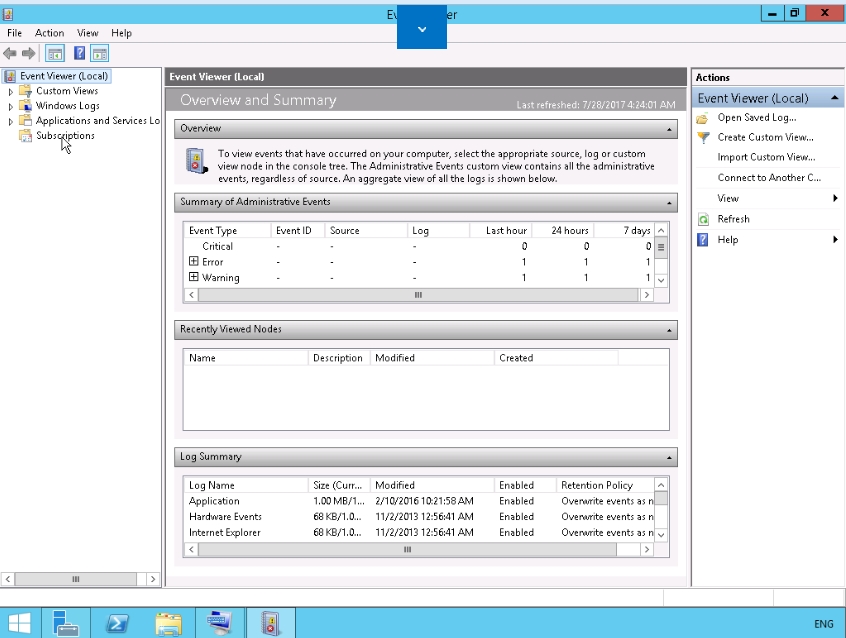846x638 pixels.
Task: Expand the Custom Views tree node
Action: tap(11, 92)
